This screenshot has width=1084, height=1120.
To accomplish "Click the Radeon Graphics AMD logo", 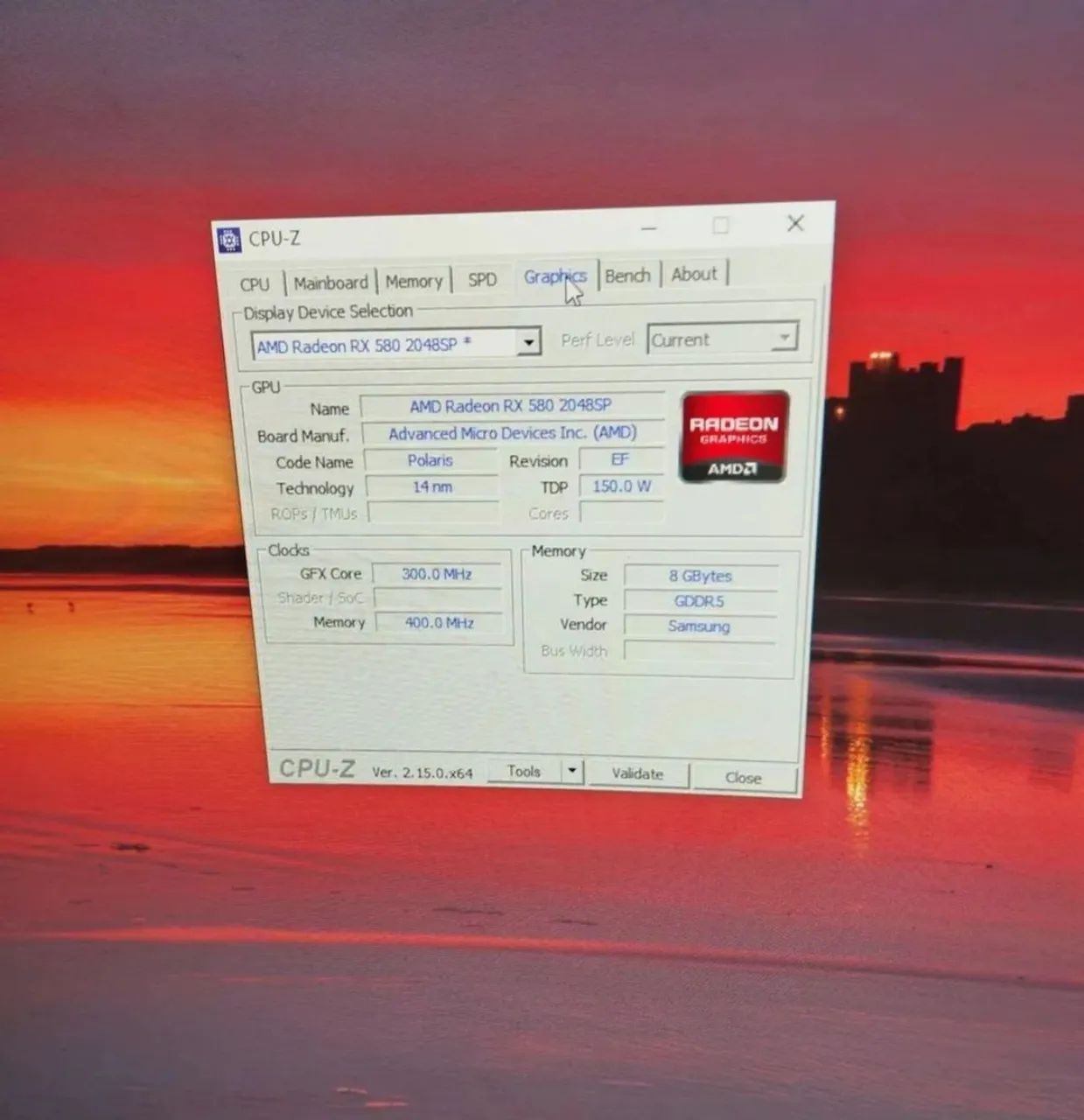I will point(735,437).
